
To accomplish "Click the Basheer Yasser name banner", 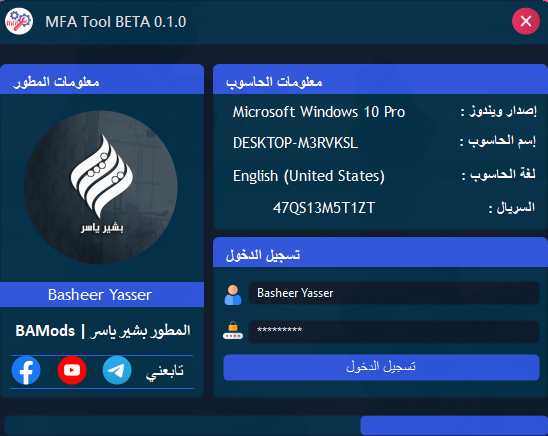I will pos(102,295).
